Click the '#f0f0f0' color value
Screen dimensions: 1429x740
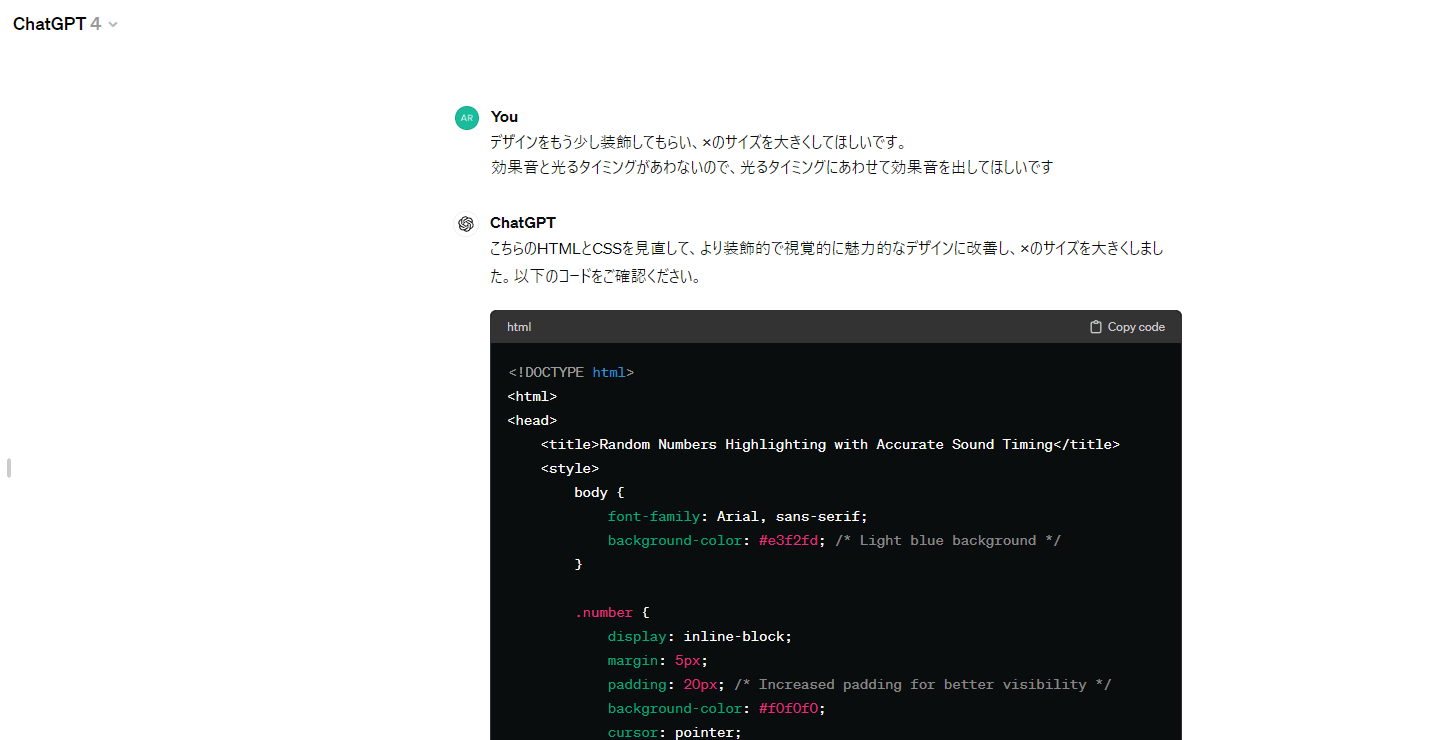788,708
